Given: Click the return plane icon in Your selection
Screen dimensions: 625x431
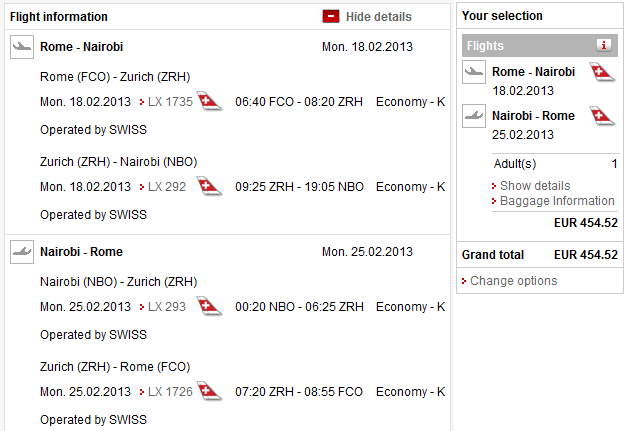Looking at the screenshot, I should tap(474, 116).
